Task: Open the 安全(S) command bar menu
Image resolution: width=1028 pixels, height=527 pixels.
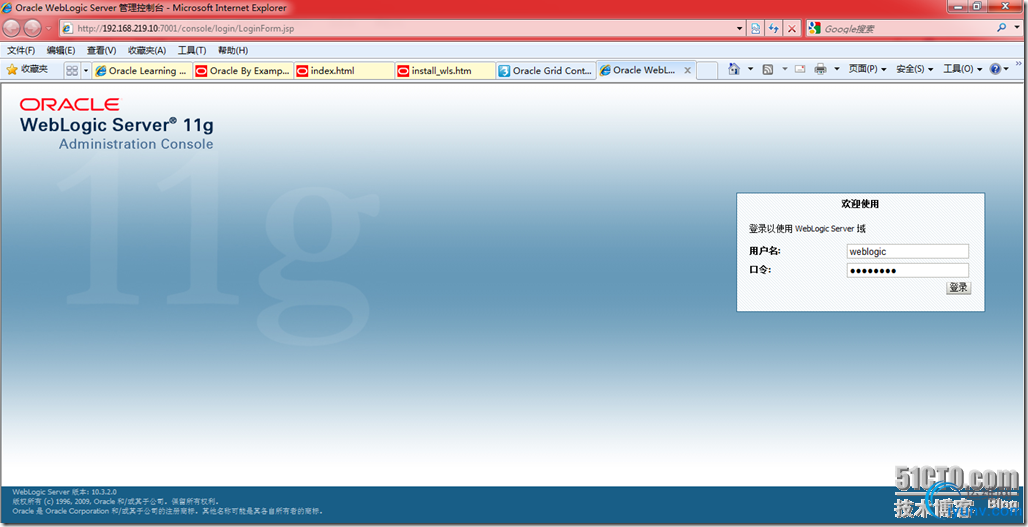Action: [915, 69]
